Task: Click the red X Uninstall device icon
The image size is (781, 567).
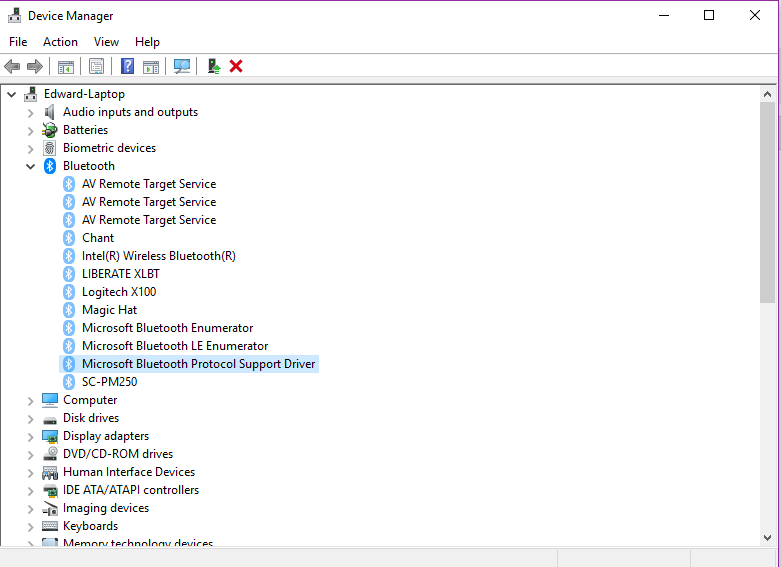Action: pyautogui.click(x=236, y=66)
